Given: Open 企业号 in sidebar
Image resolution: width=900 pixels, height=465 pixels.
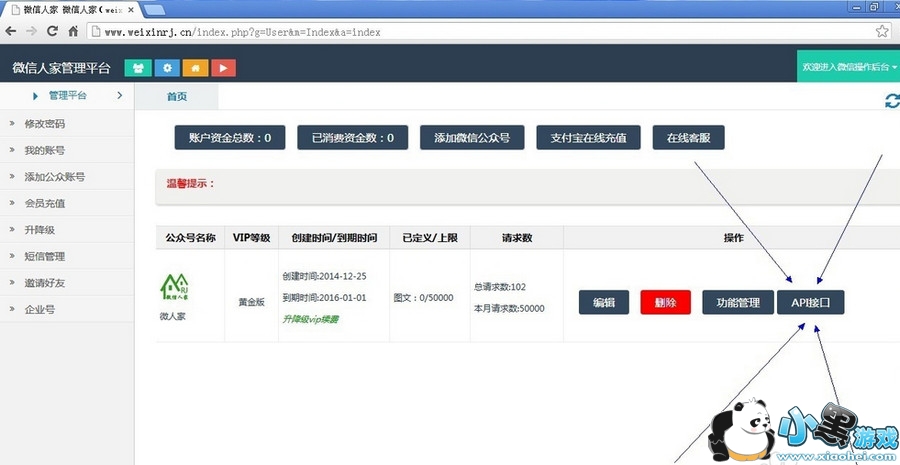Looking at the screenshot, I should click(x=67, y=309).
